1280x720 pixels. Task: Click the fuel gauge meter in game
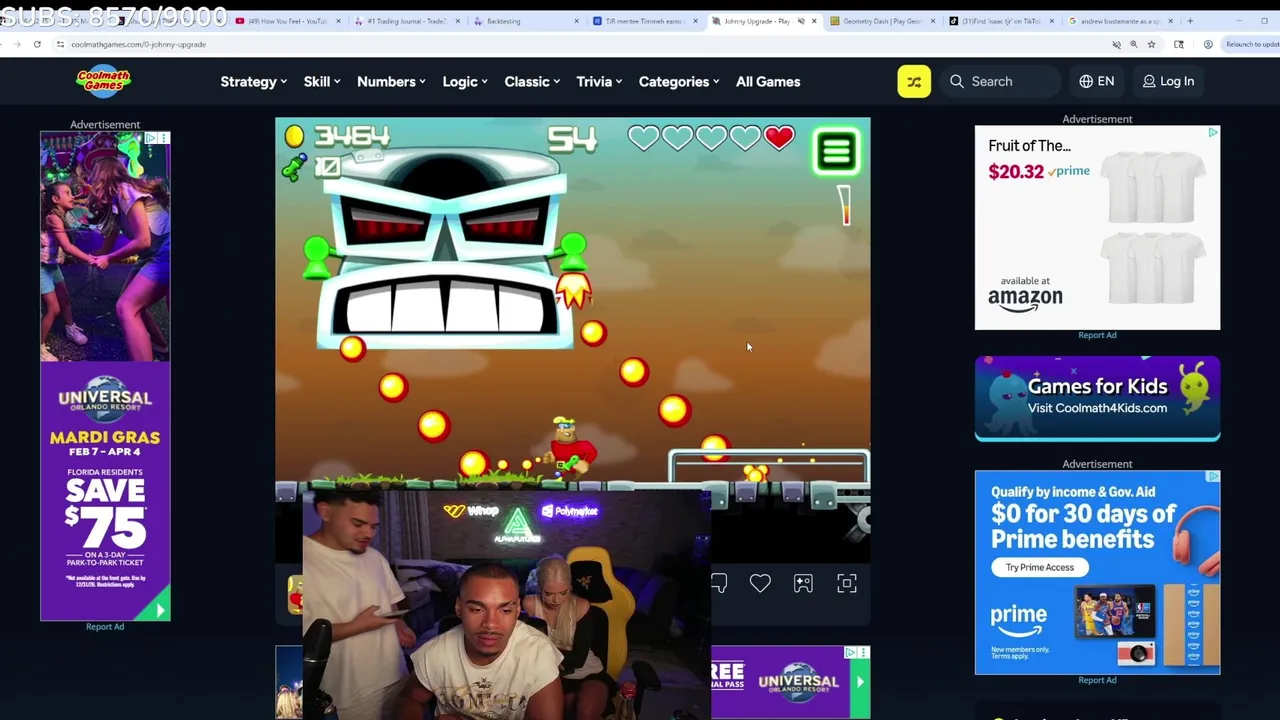(x=845, y=205)
